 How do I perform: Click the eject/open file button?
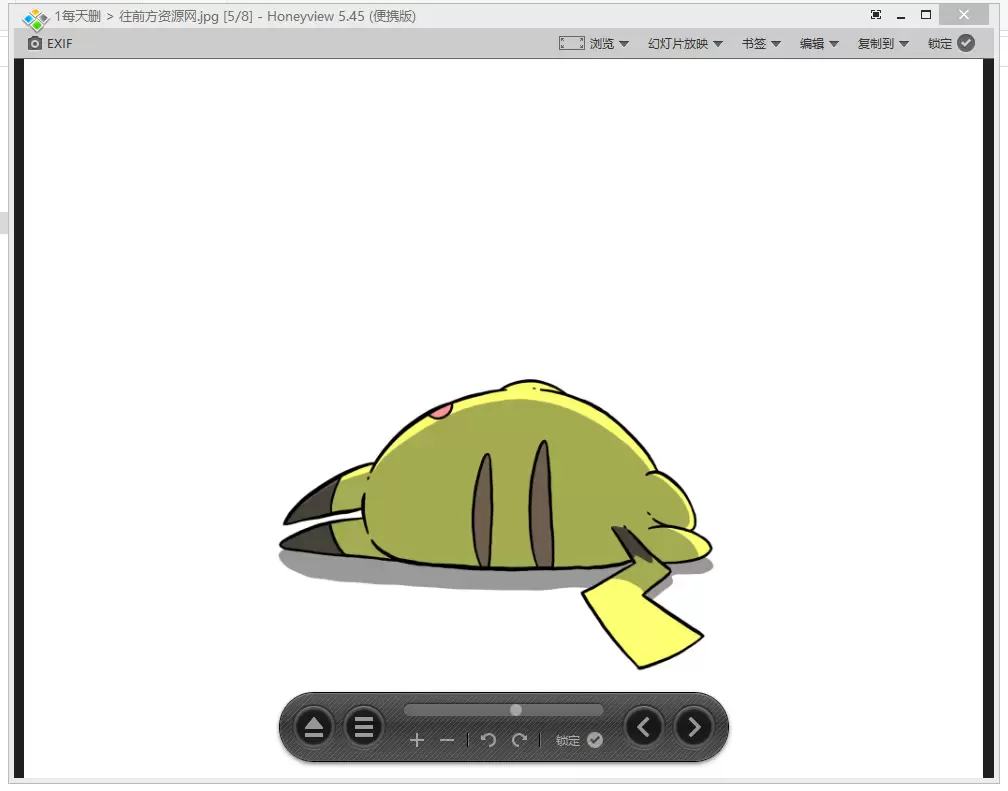click(x=314, y=727)
